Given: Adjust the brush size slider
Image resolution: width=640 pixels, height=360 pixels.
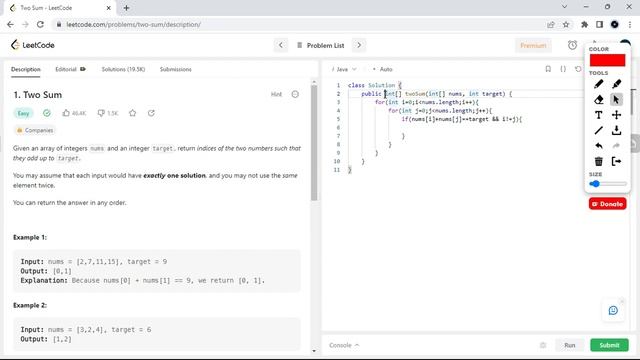Looking at the screenshot, I should click(608, 184).
